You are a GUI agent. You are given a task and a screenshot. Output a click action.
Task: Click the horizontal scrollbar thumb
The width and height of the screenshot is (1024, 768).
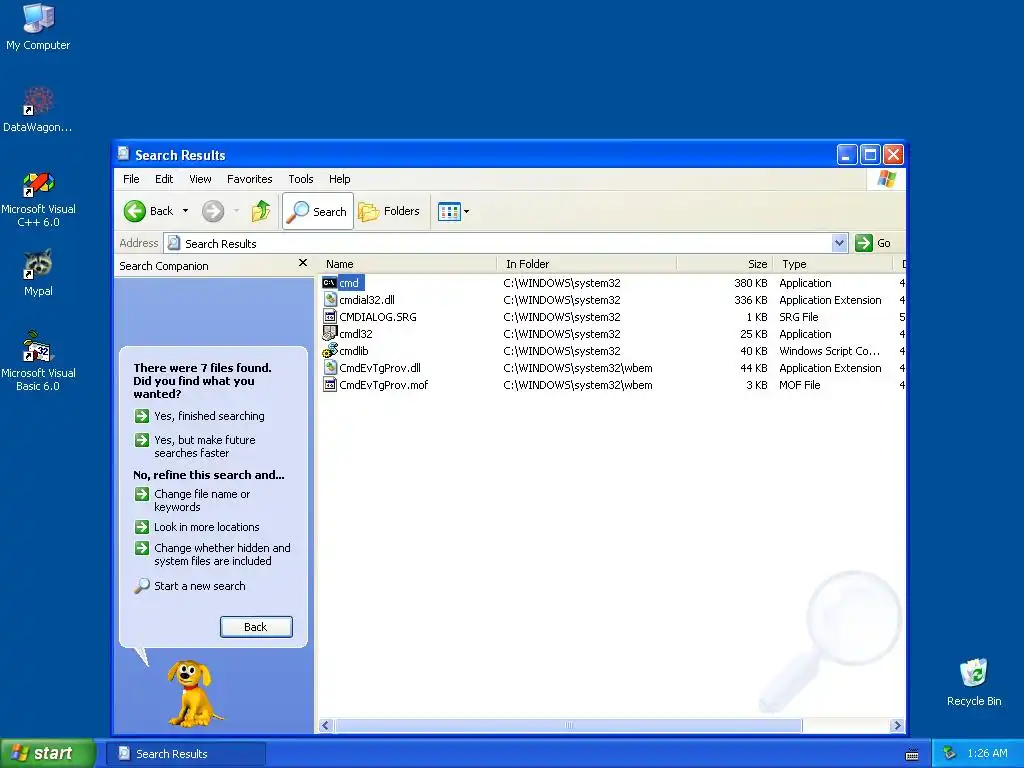(568, 725)
